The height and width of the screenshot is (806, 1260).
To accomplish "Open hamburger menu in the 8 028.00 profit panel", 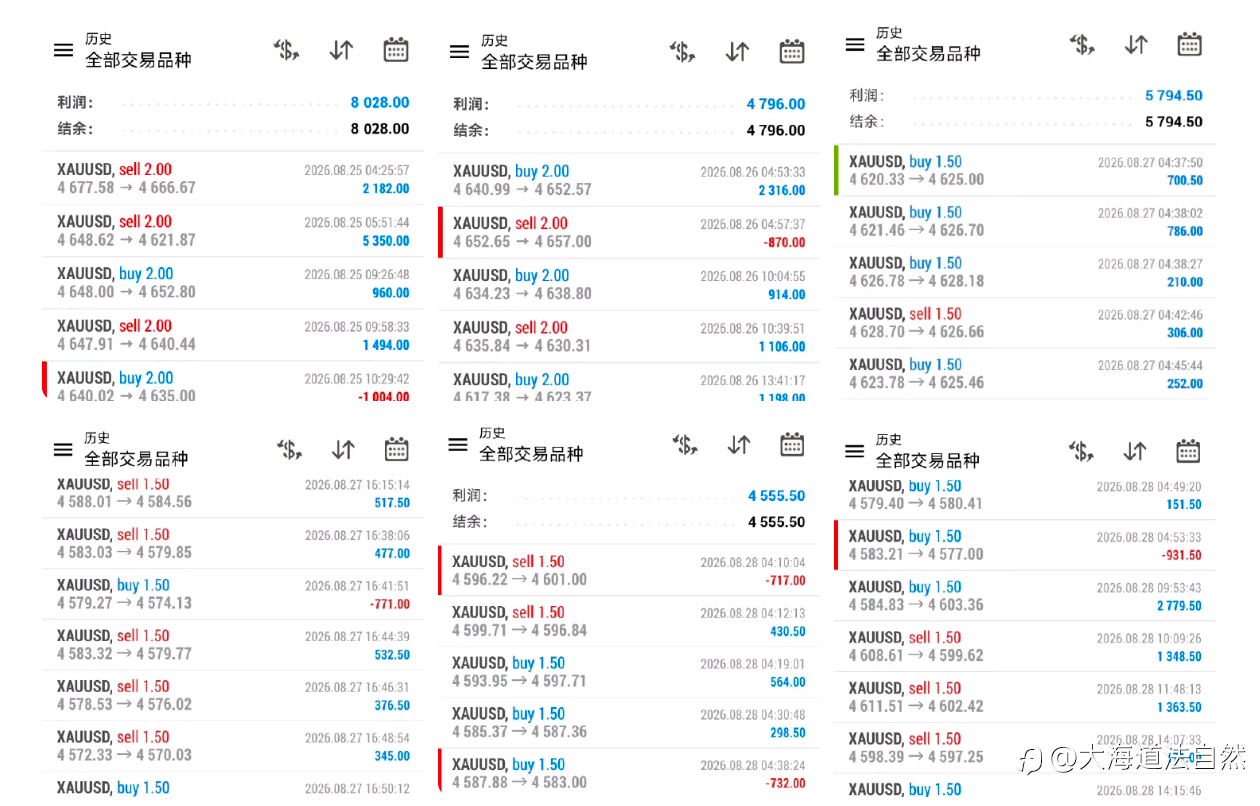I will [x=63, y=50].
